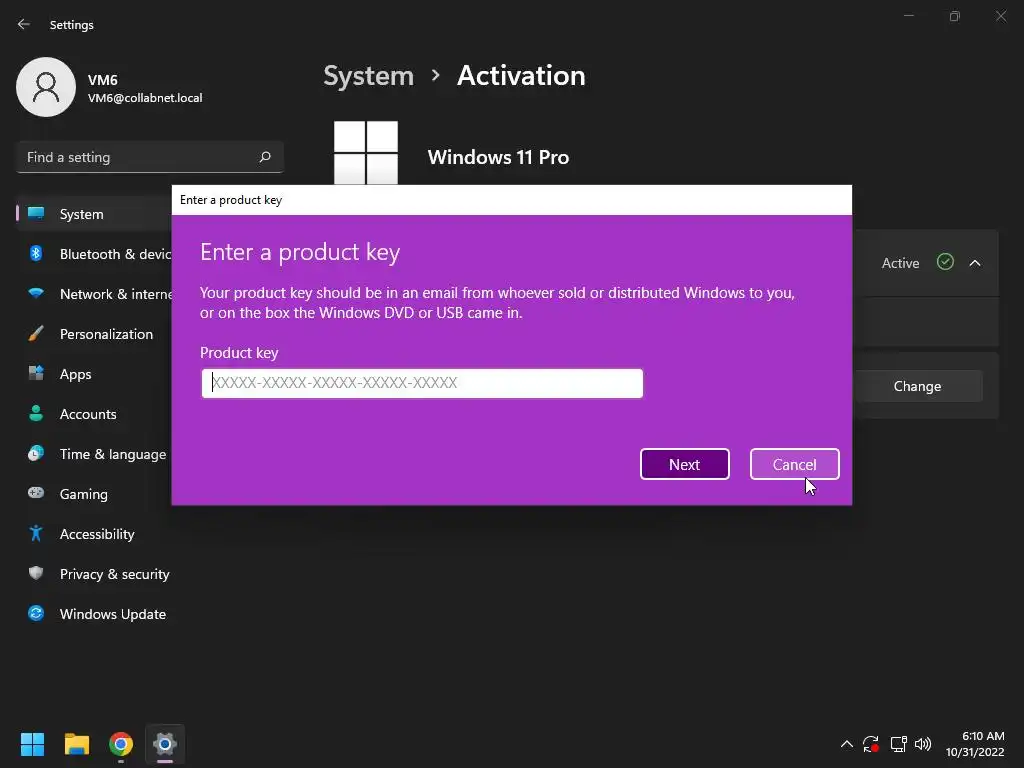Open Windows Update settings

tap(95, 614)
